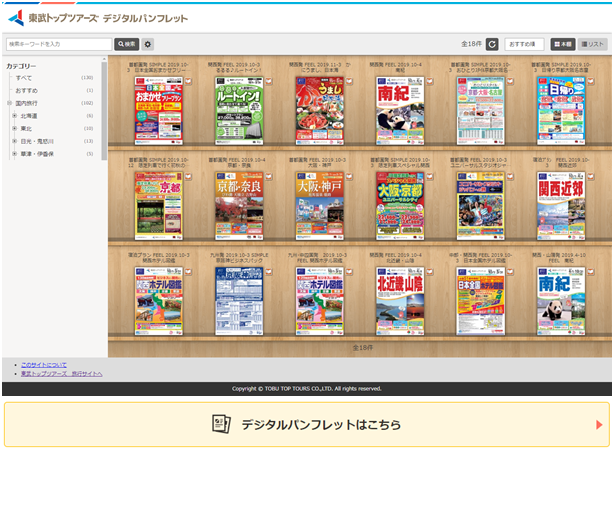Expand the 北海道 category node

point(14,116)
